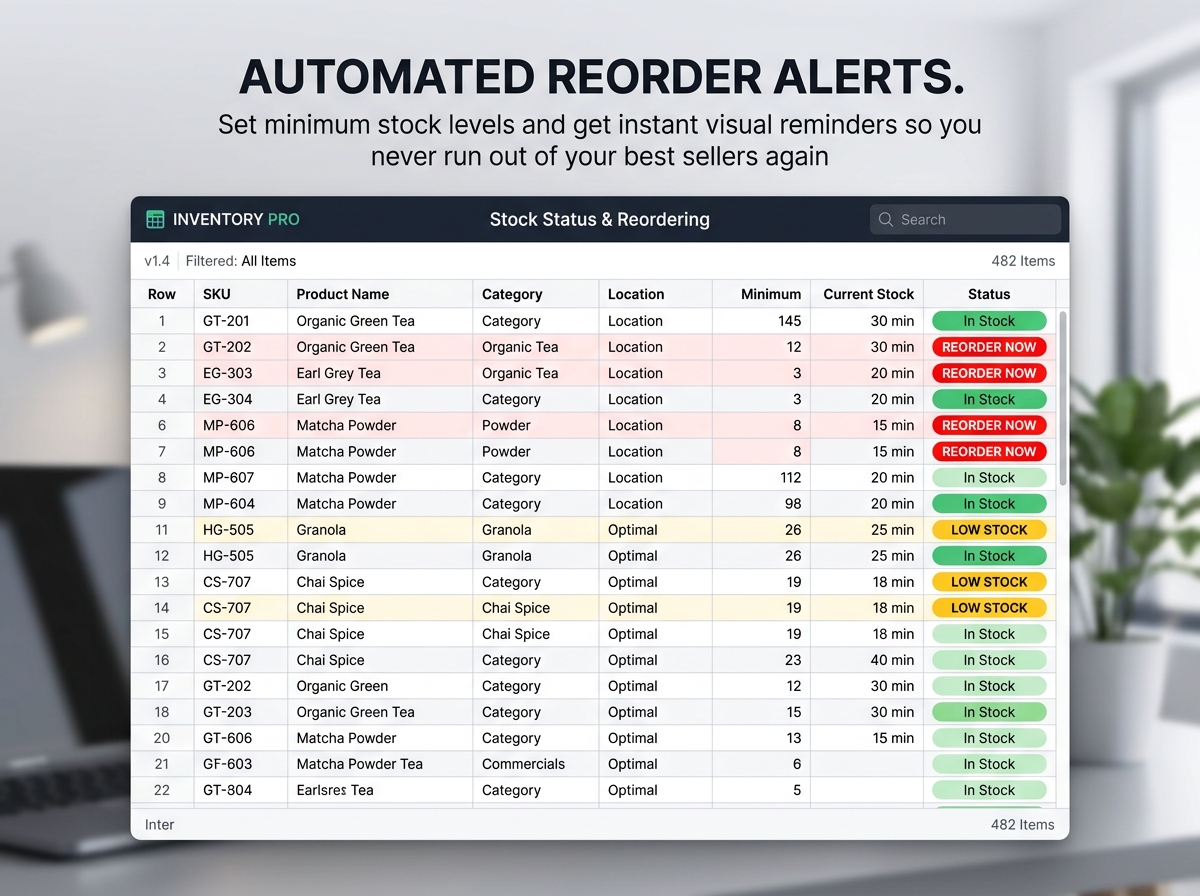The height and width of the screenshot is (896, 1200).
Task: Sort by the Minimum column header
Action: [x=770, y=294]
